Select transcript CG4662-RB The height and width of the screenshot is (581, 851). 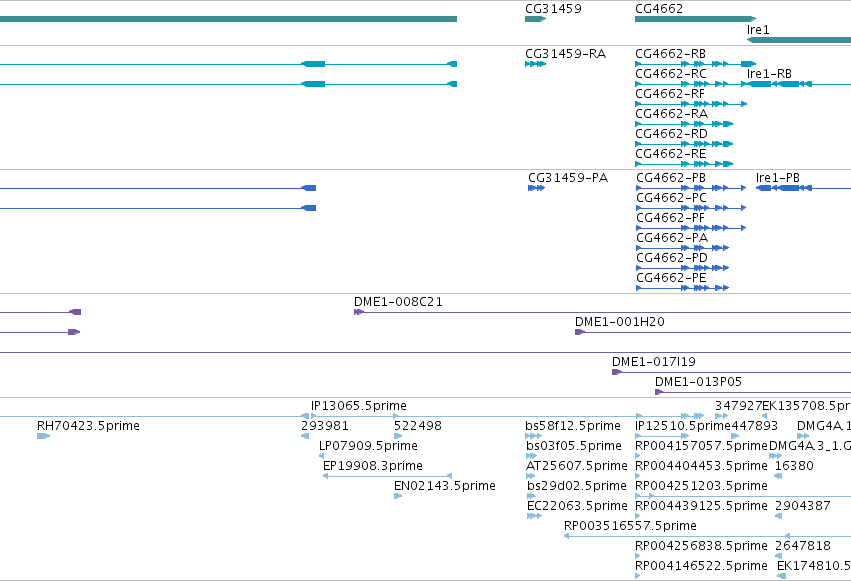670,54
